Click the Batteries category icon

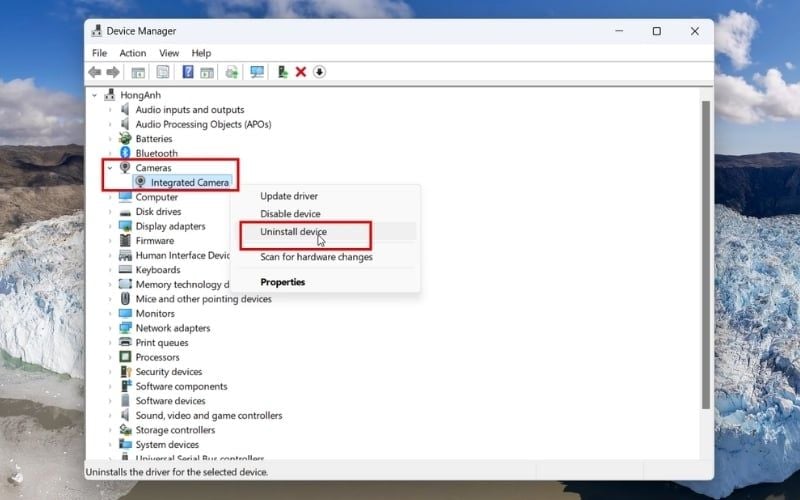click(125, 138)
